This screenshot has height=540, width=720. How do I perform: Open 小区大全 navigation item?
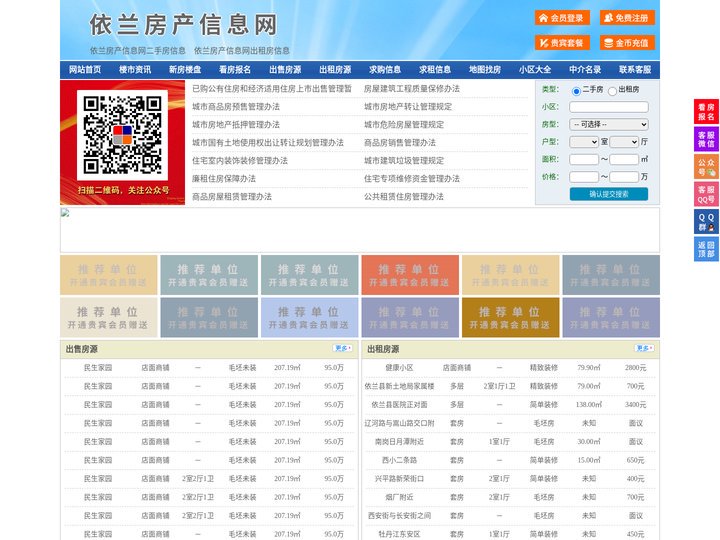point(535,70)
